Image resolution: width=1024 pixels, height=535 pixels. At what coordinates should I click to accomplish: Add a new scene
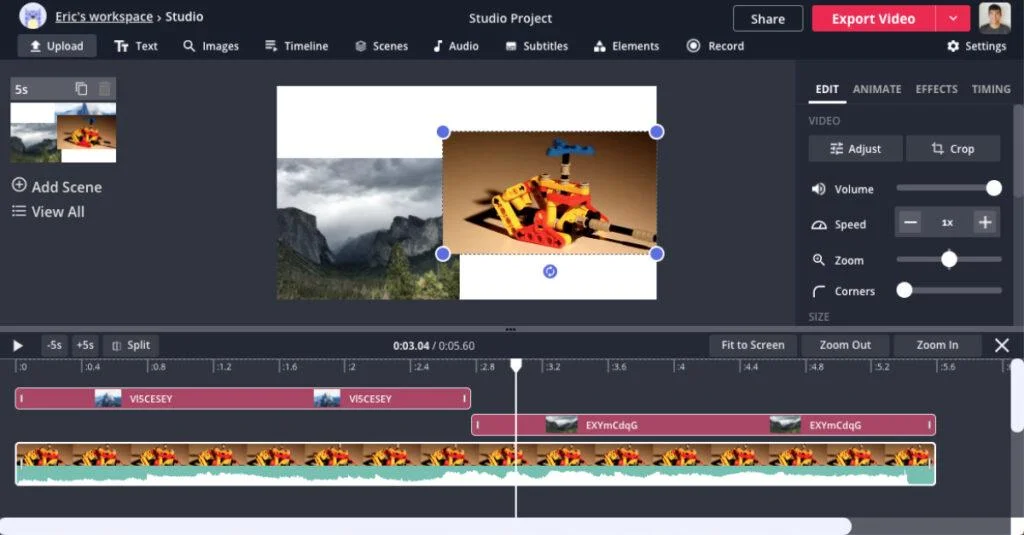click(x=57, y=187)
